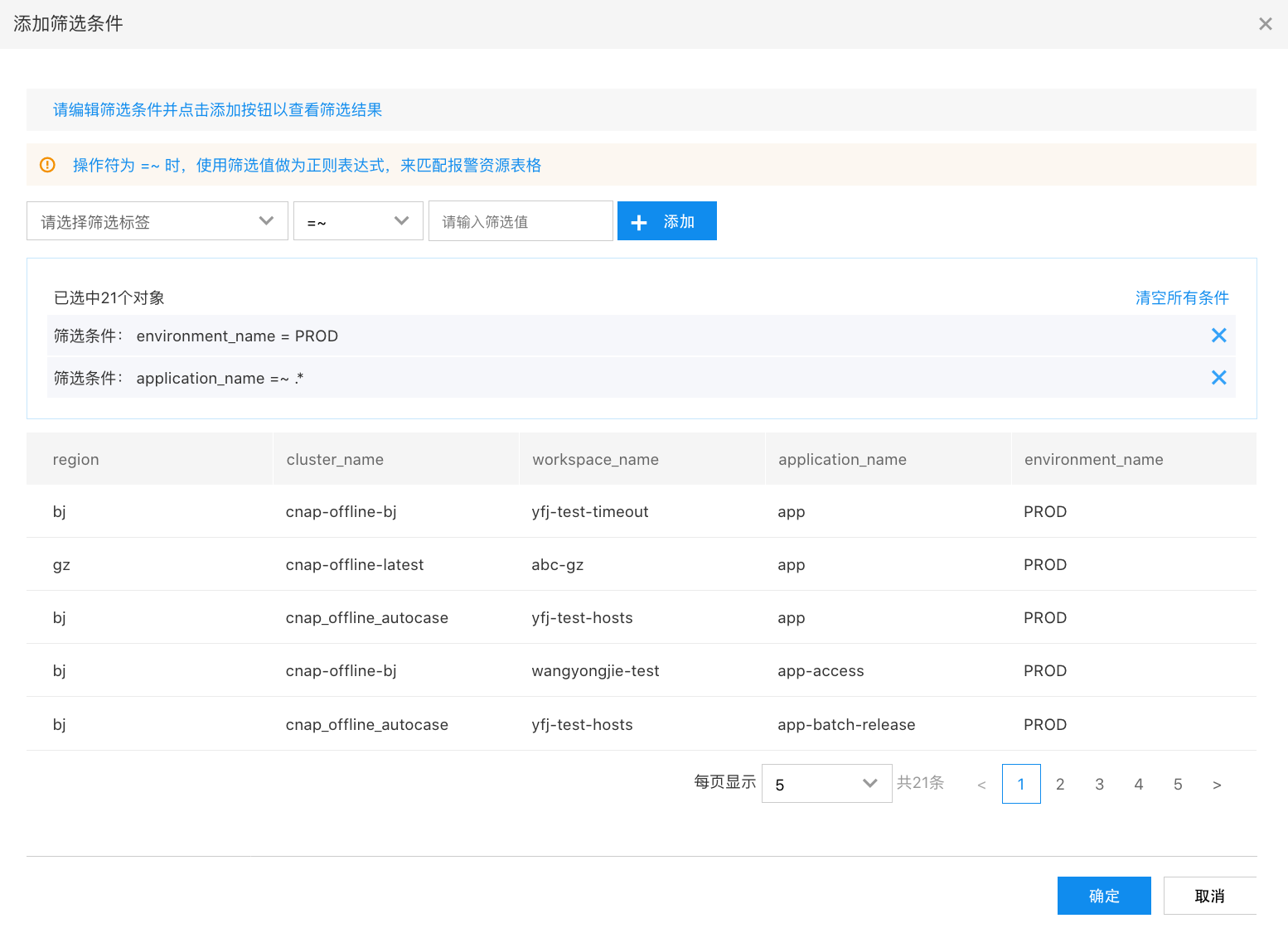Click the application_name column header
Screen dimensions: 1288x928
pyautogui.click(x=888, y=459)
